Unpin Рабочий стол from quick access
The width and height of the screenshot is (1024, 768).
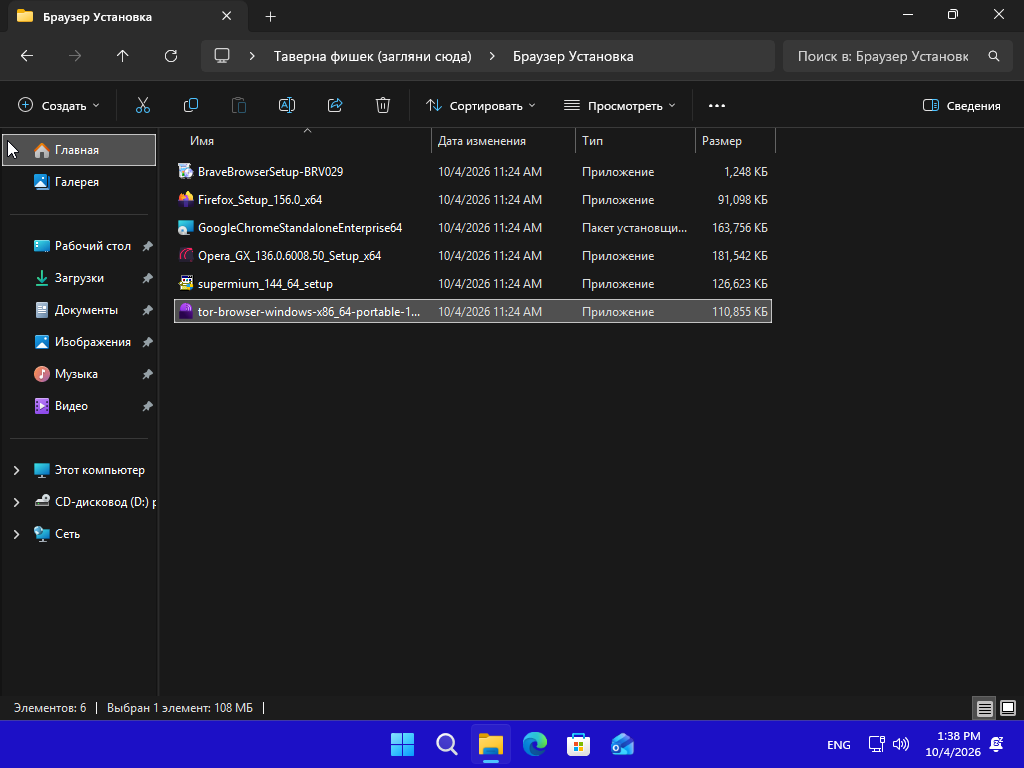tap(148, 246)
